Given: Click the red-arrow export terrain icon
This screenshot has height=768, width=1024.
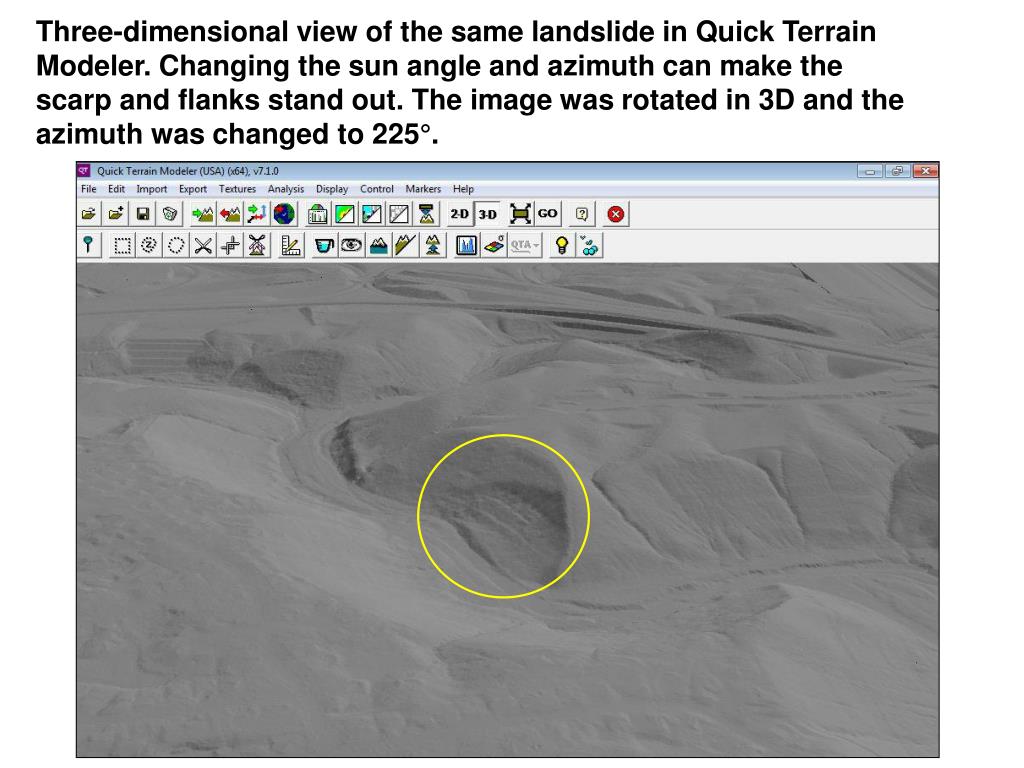Looking at the screenshot, I should tap(230, 214).
